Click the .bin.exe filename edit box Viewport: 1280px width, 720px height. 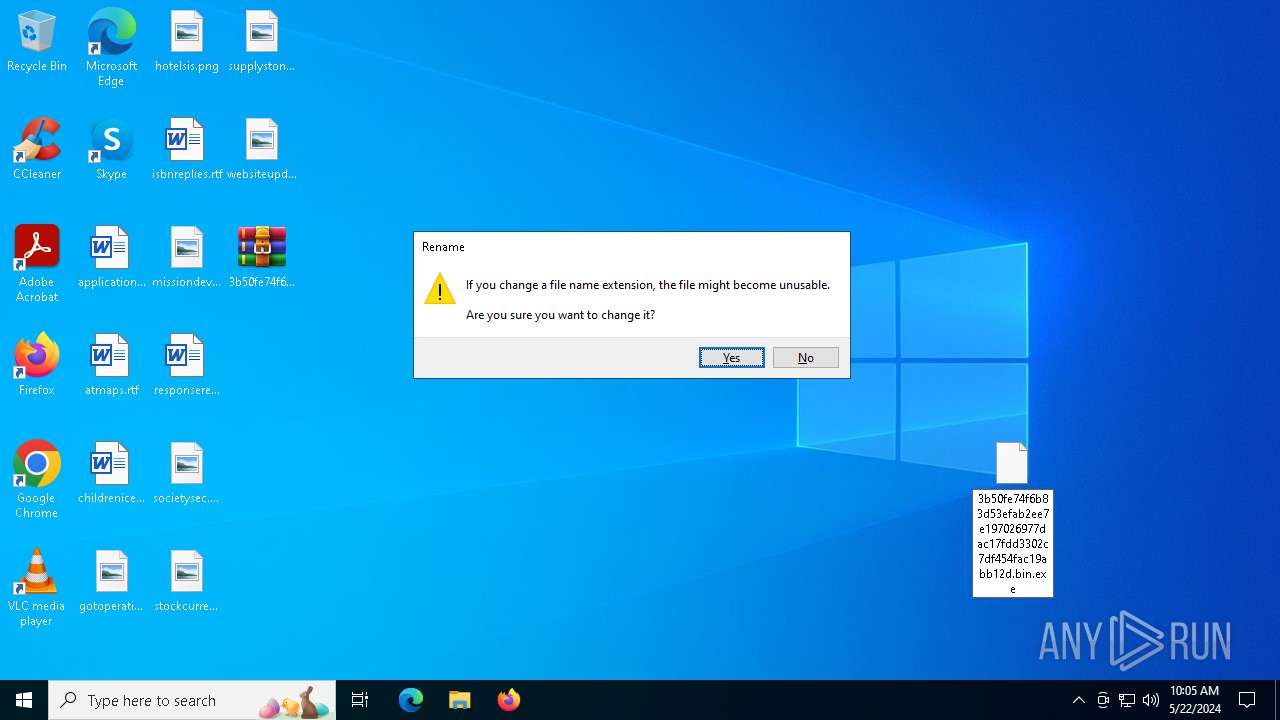(1013, 543)
